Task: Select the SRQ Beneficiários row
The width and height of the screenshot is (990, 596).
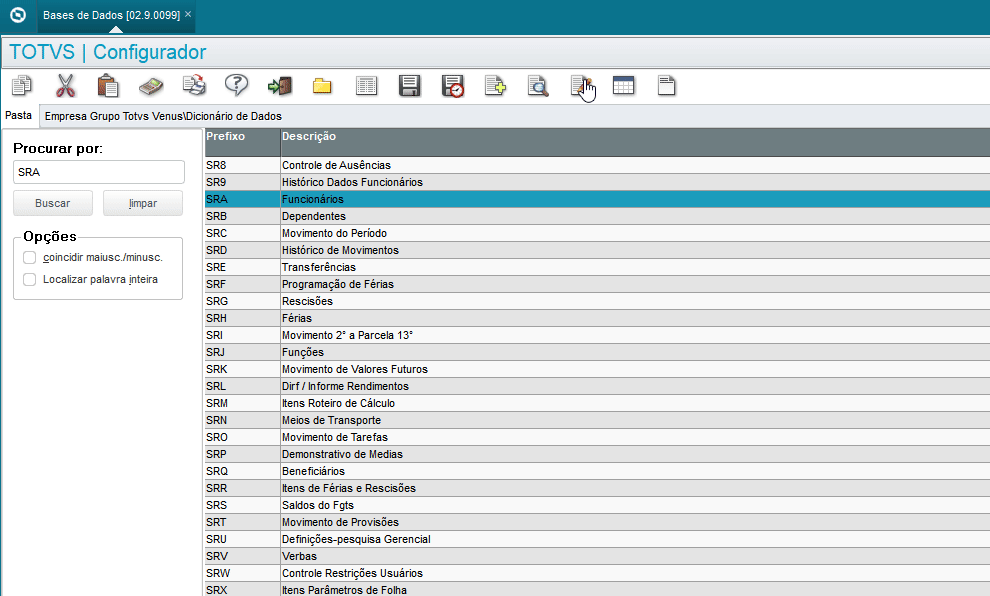Action: click(x=597, y=472)
